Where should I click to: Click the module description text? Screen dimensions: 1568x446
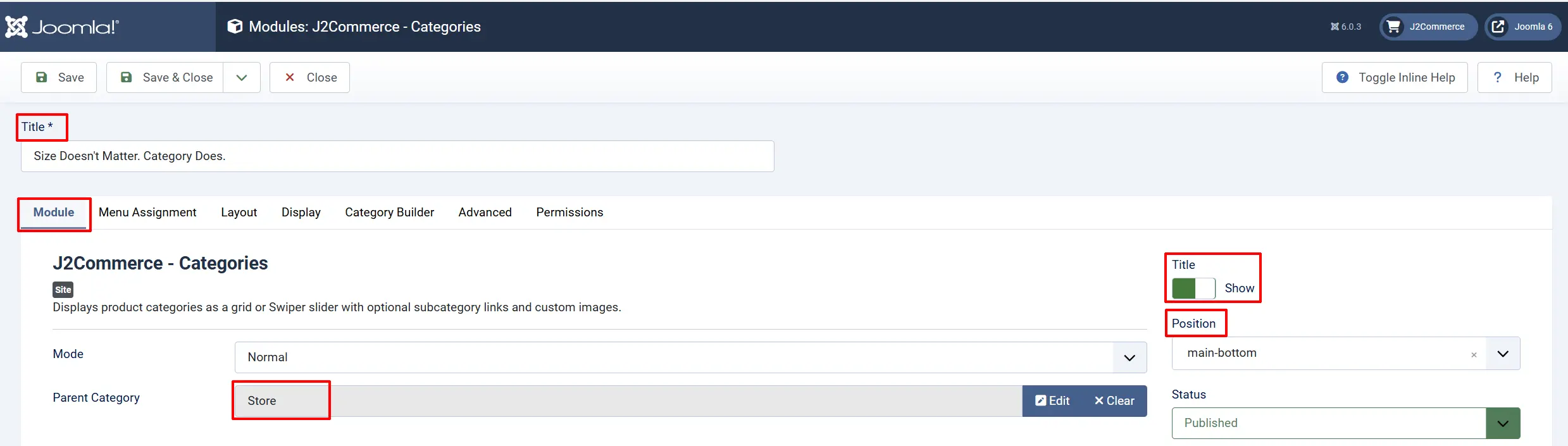(337, 307)
